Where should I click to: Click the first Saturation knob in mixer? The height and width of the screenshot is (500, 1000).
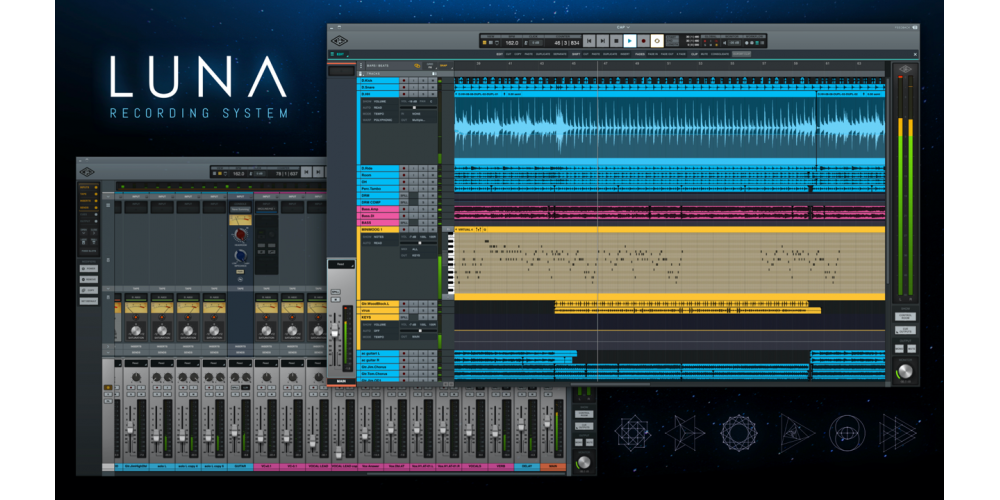tap(136, 330)
